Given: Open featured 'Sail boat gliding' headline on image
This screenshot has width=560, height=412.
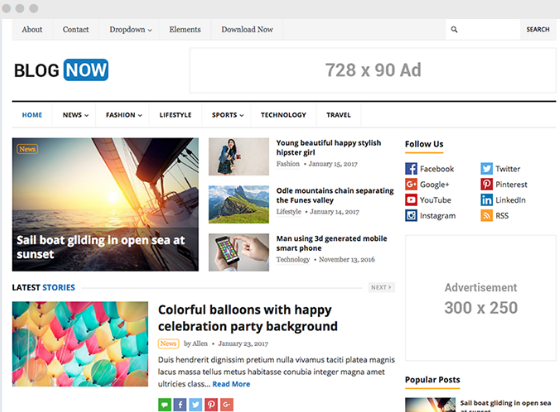Looking at the screenshot, I should click(101, 247).
